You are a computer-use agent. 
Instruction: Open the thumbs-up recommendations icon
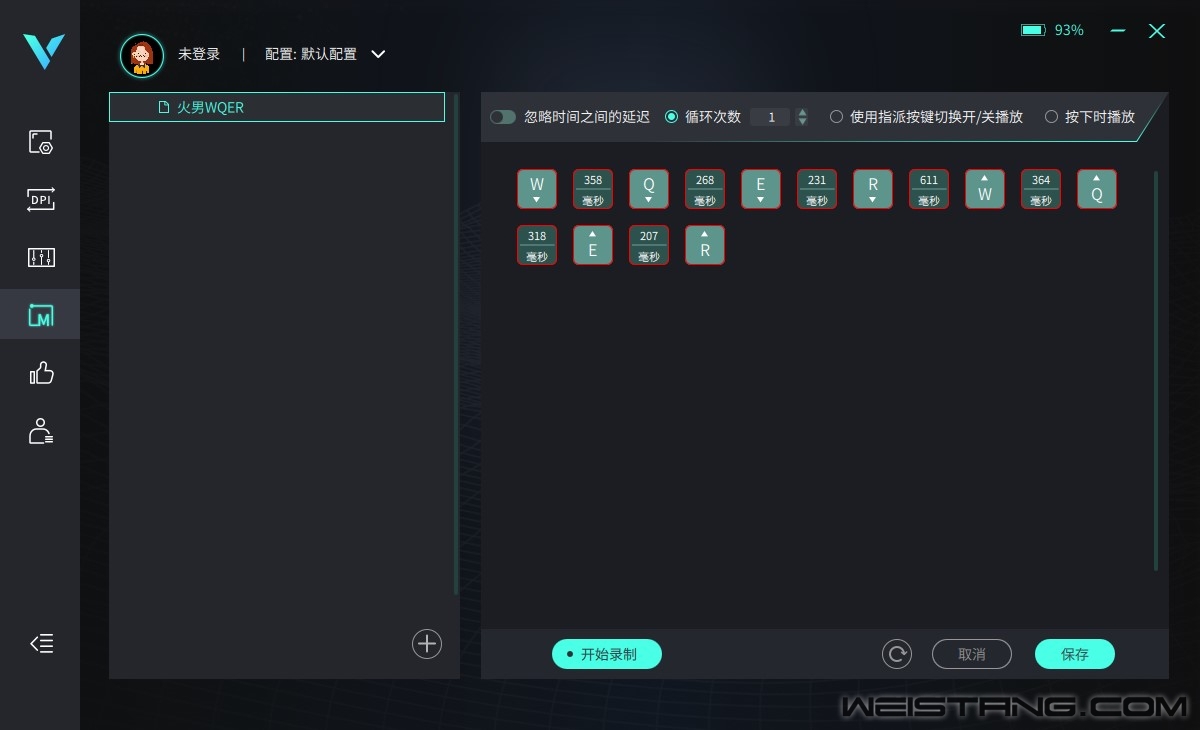tap(40, 374)
